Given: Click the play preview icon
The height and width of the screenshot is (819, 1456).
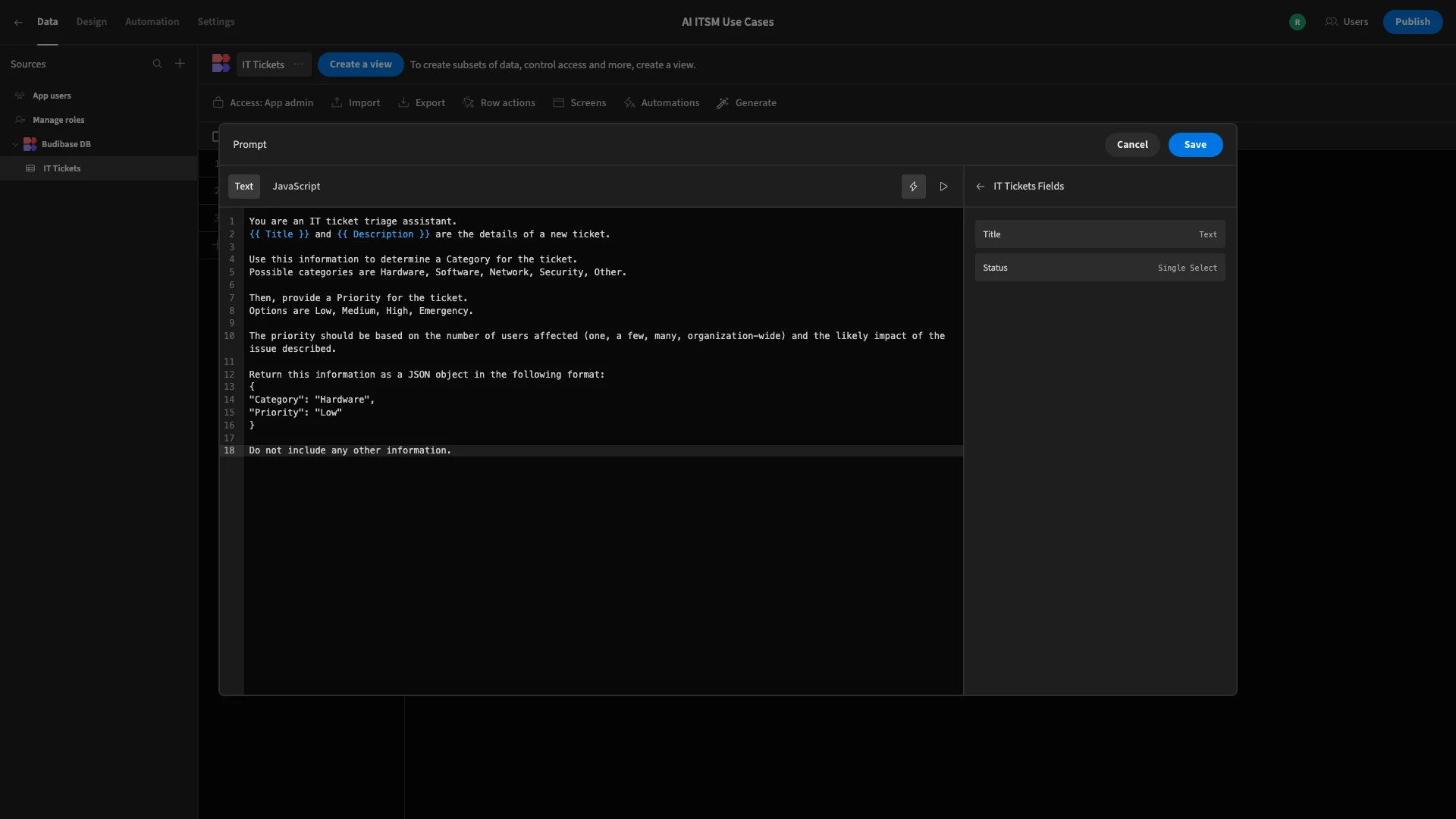Looking at the screenshot, I should coord(943,187).
